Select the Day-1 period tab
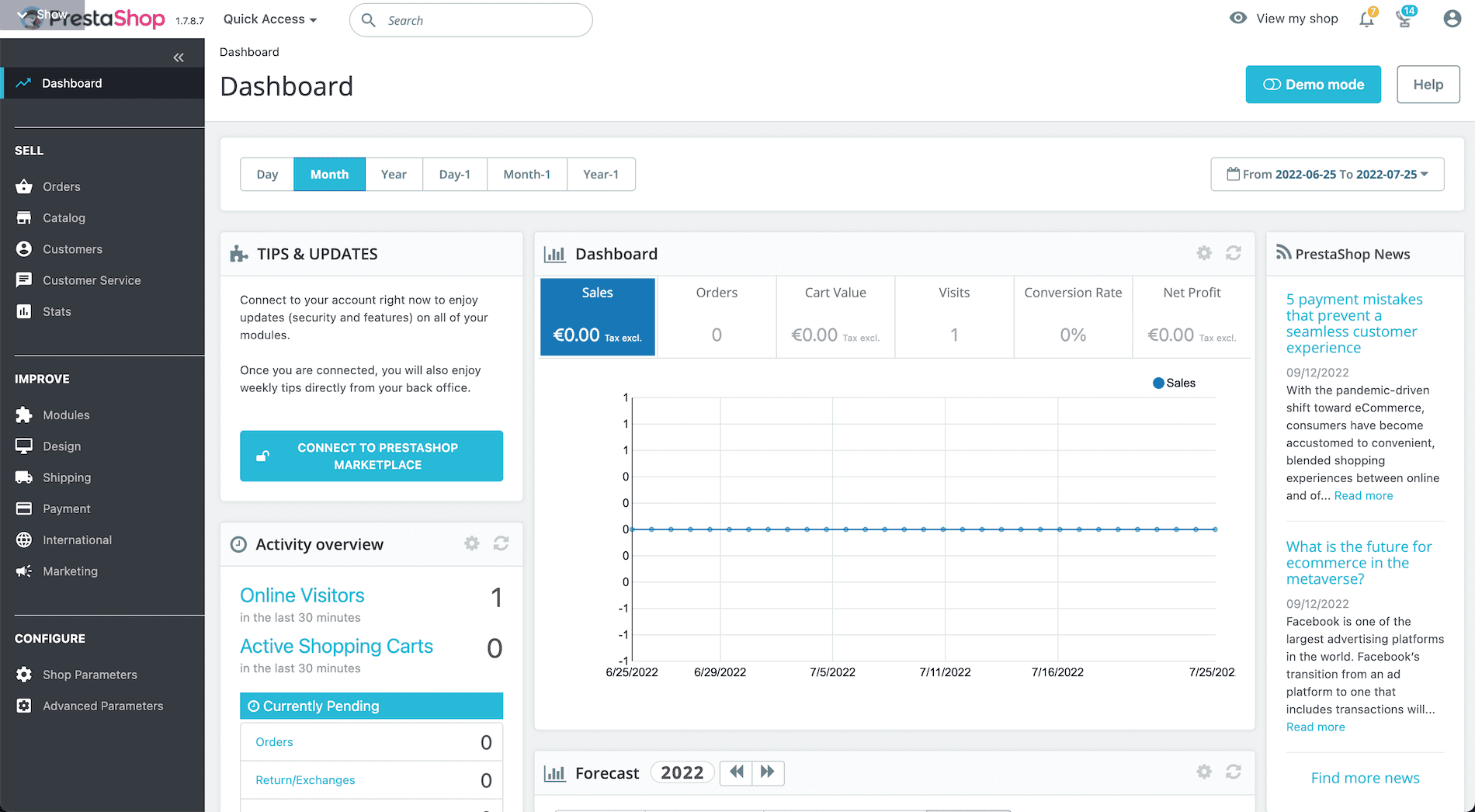The image size is (1475, 812). [x=455, y=174]
